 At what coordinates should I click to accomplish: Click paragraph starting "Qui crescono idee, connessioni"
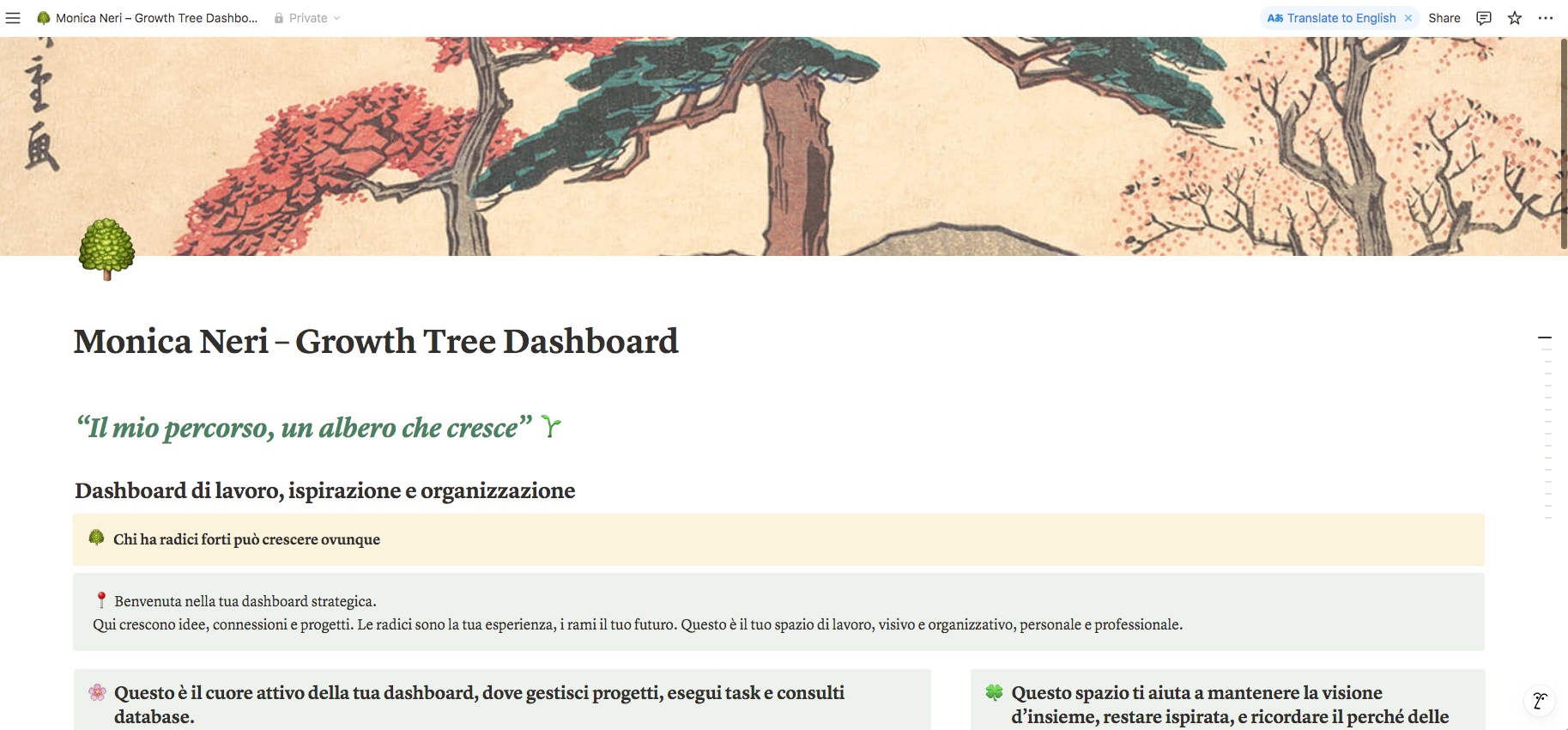coord(638,624)
